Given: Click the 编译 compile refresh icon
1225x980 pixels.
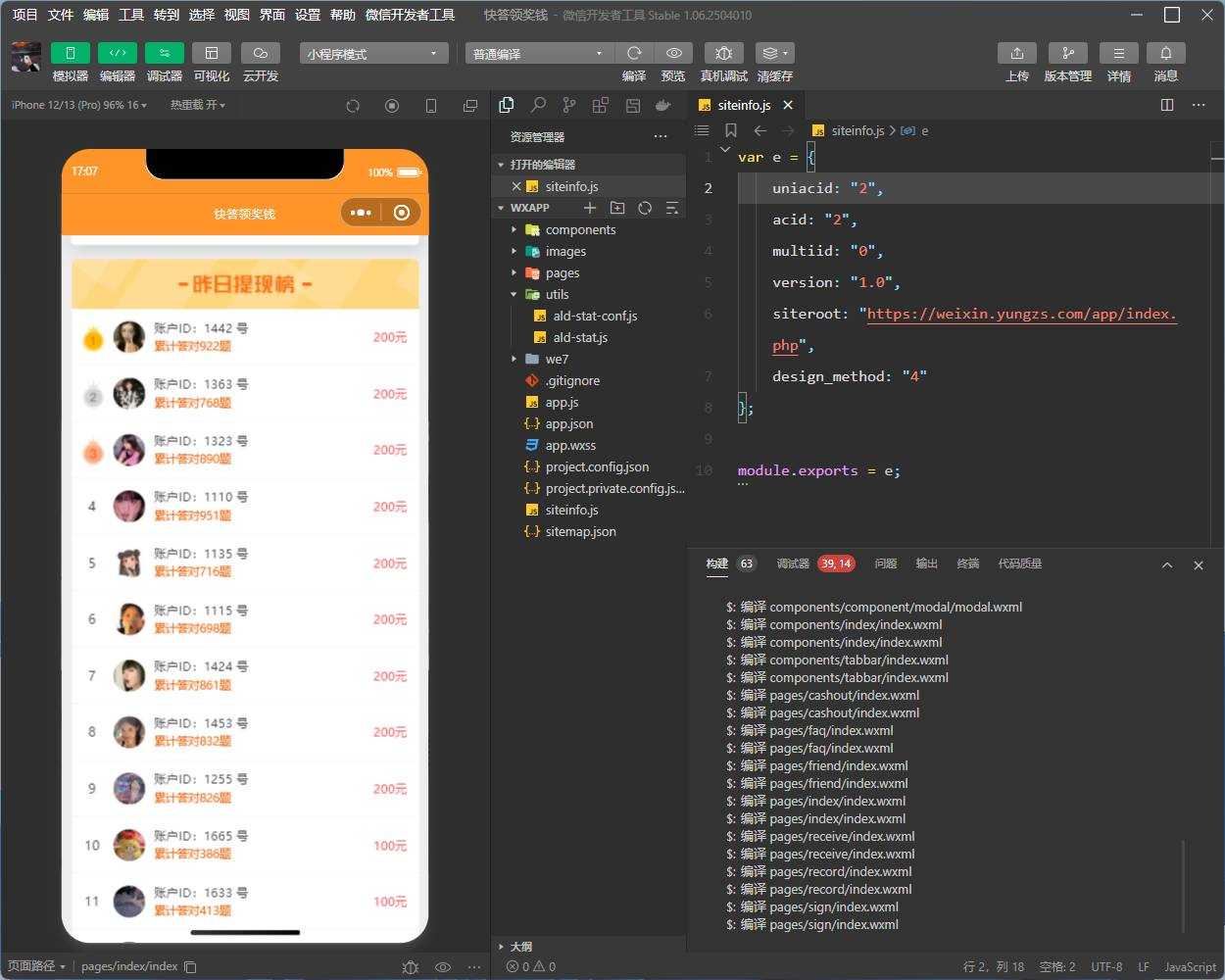Looking at the screenshot, I should click(x=634, y=53).
